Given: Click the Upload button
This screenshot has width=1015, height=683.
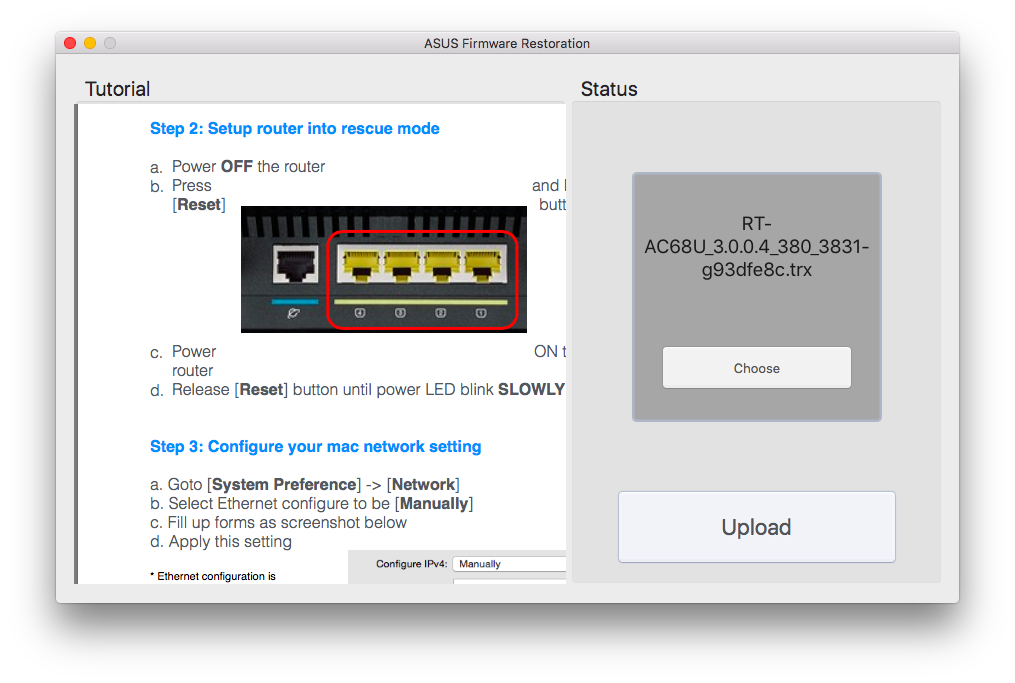Looking at the screenshot, I should click(756, 527).
